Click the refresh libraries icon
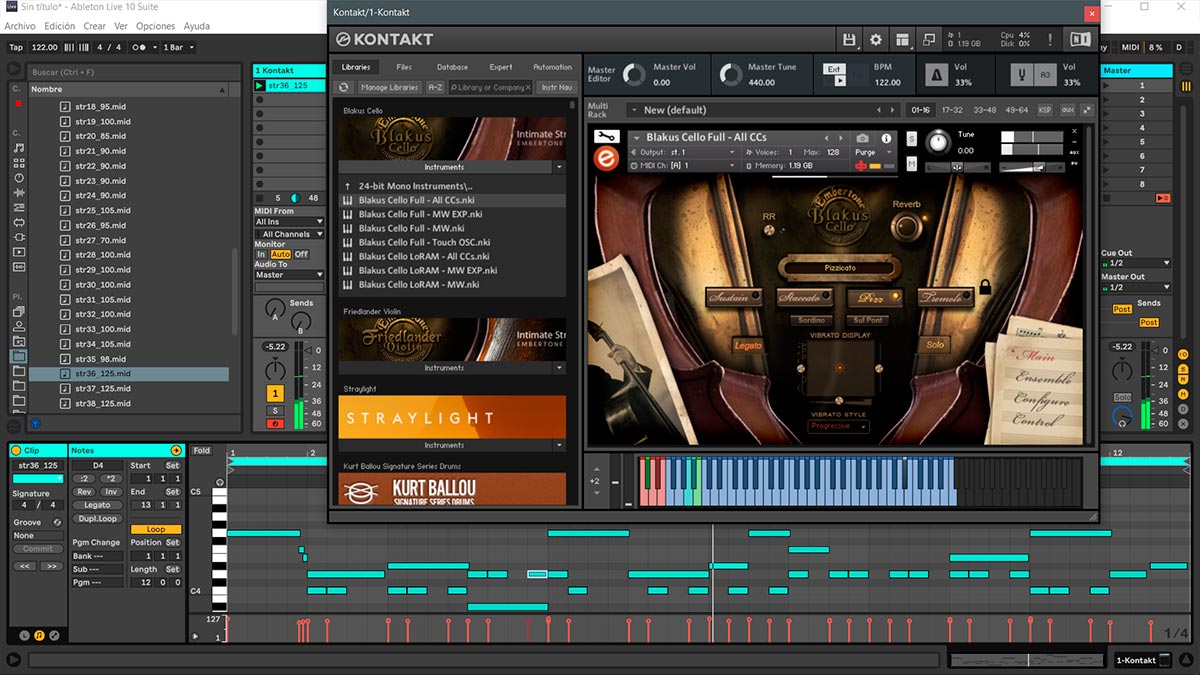Image resolution: width=1200 pixels, height=675 pixels. pos(344,88)
